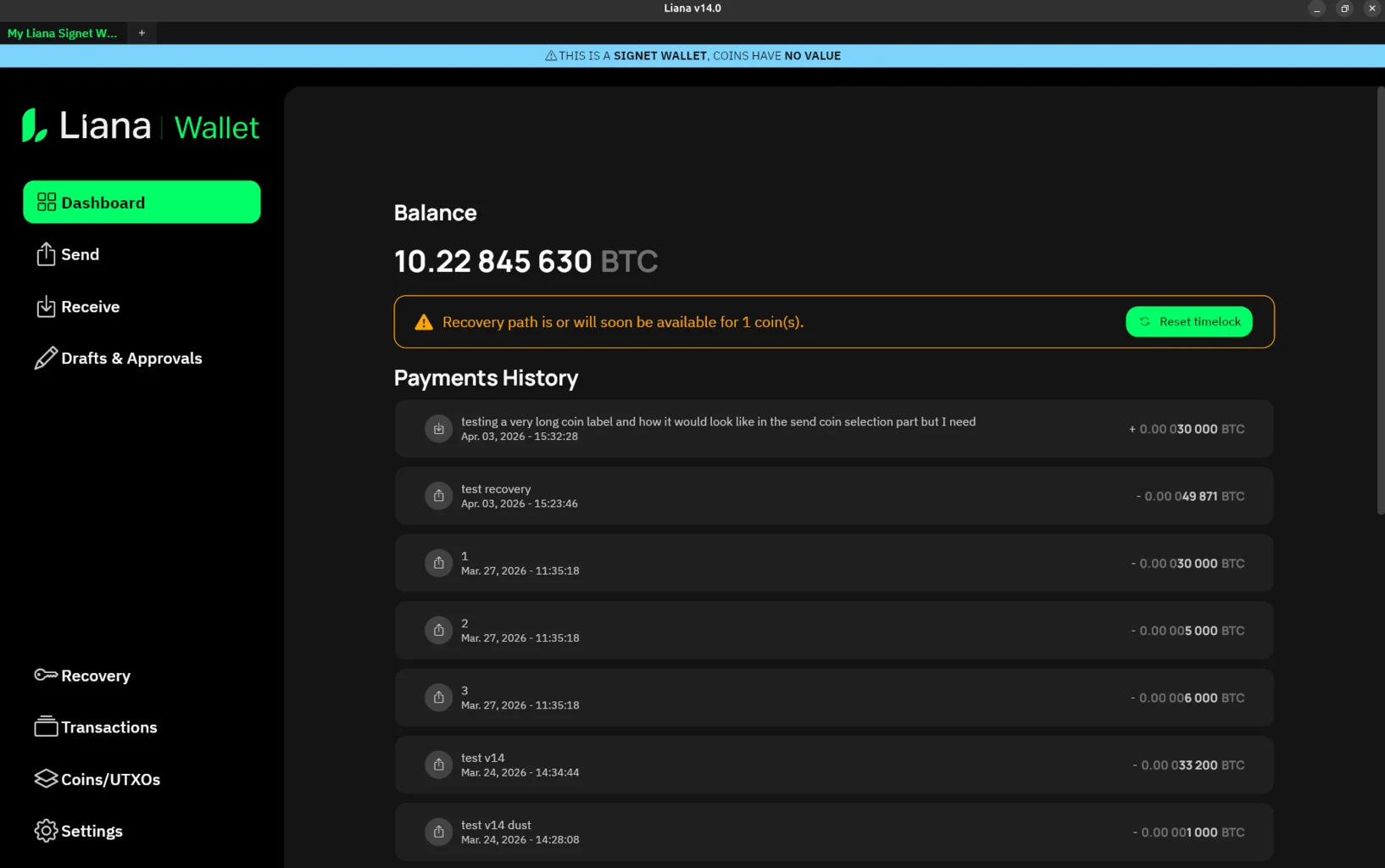Click the Send upload icon in sidebar
The height and width of the screenshot is (868, 1385).
46,254
